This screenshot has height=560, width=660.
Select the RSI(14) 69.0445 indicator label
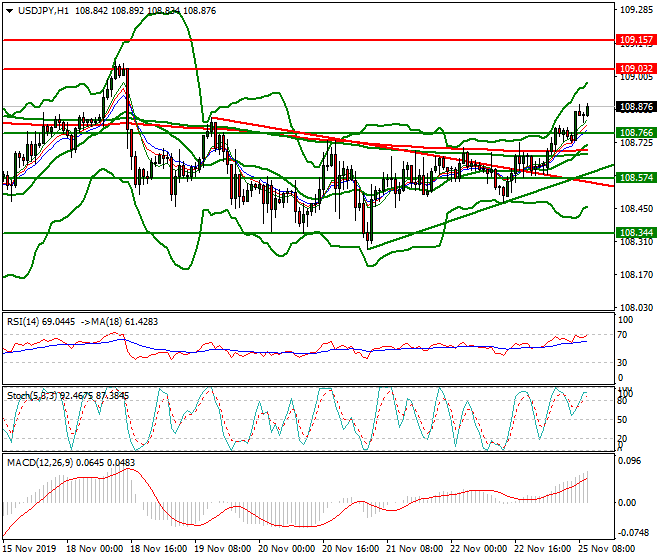pyautogui.click(x=41, y=322)
